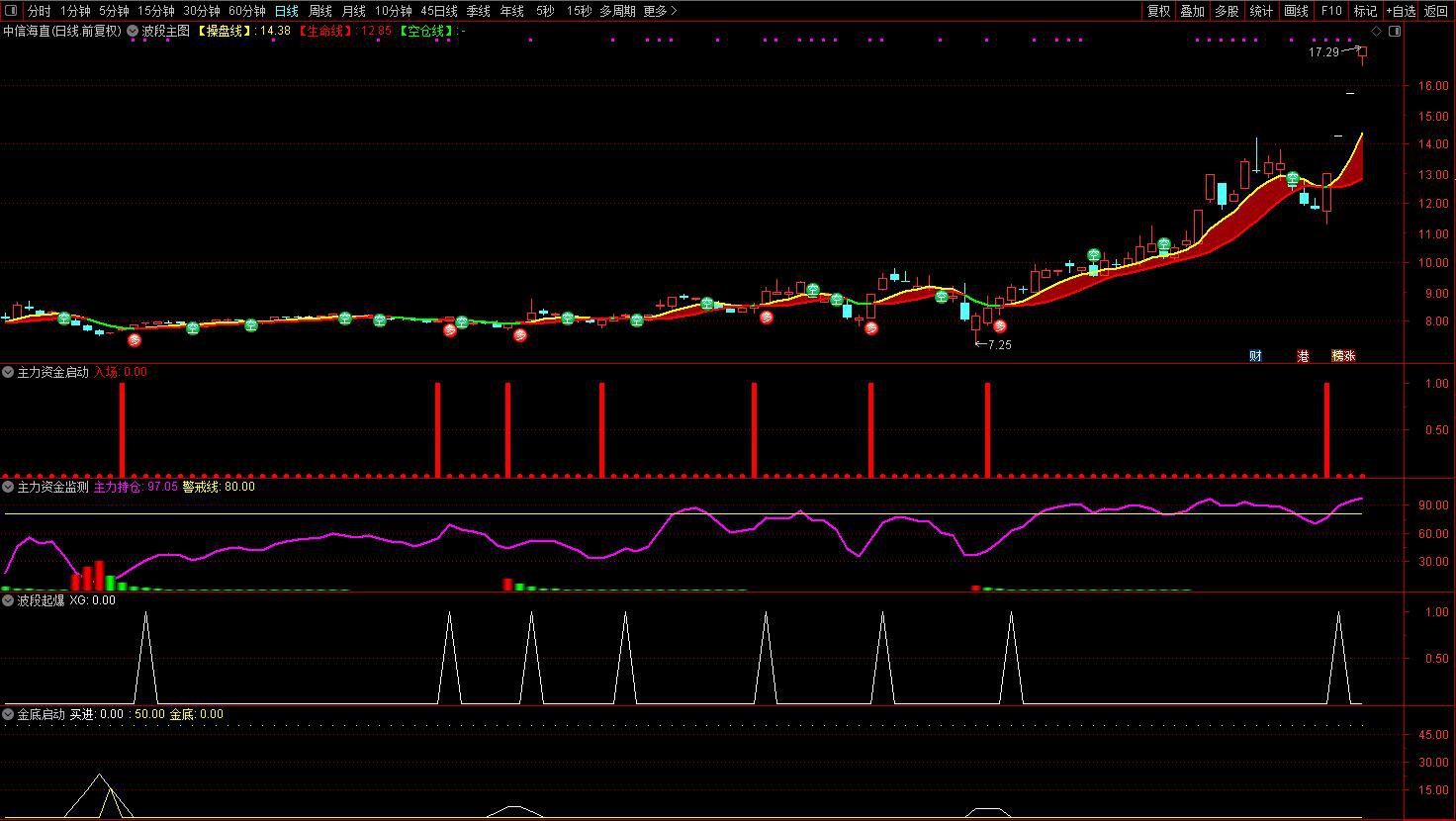The width and height of the screenshot is (1456, 821).
Task: Click the 主力持仓: 97.05 readout
Action: 136,487
